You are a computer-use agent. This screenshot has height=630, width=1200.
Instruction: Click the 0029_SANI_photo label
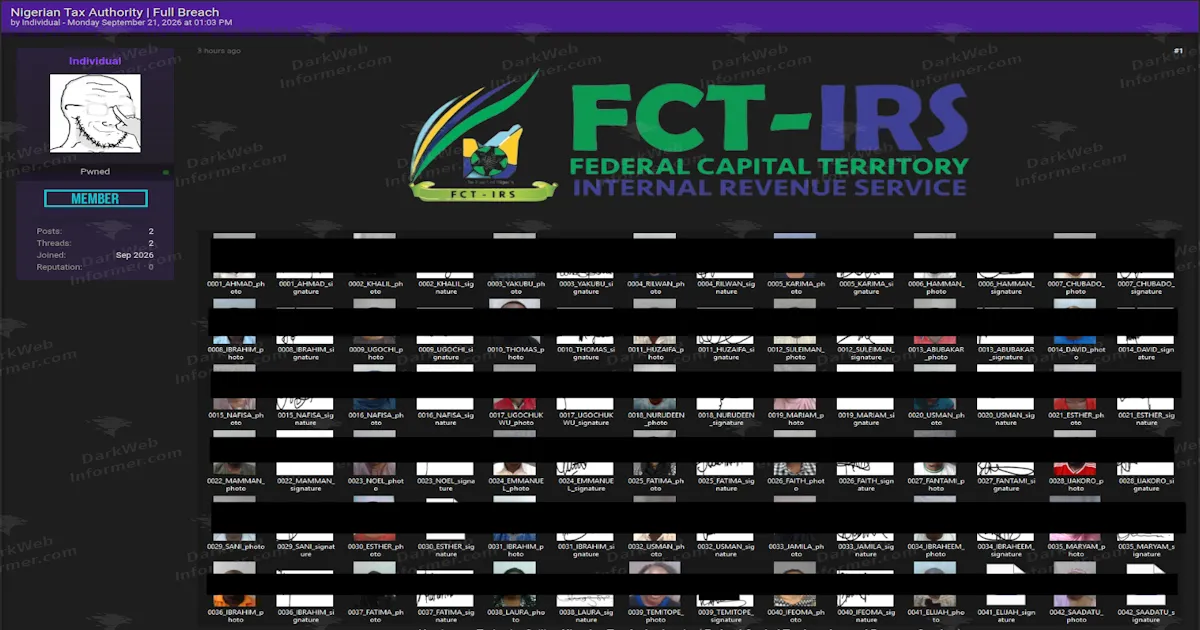tap(236, 546)
